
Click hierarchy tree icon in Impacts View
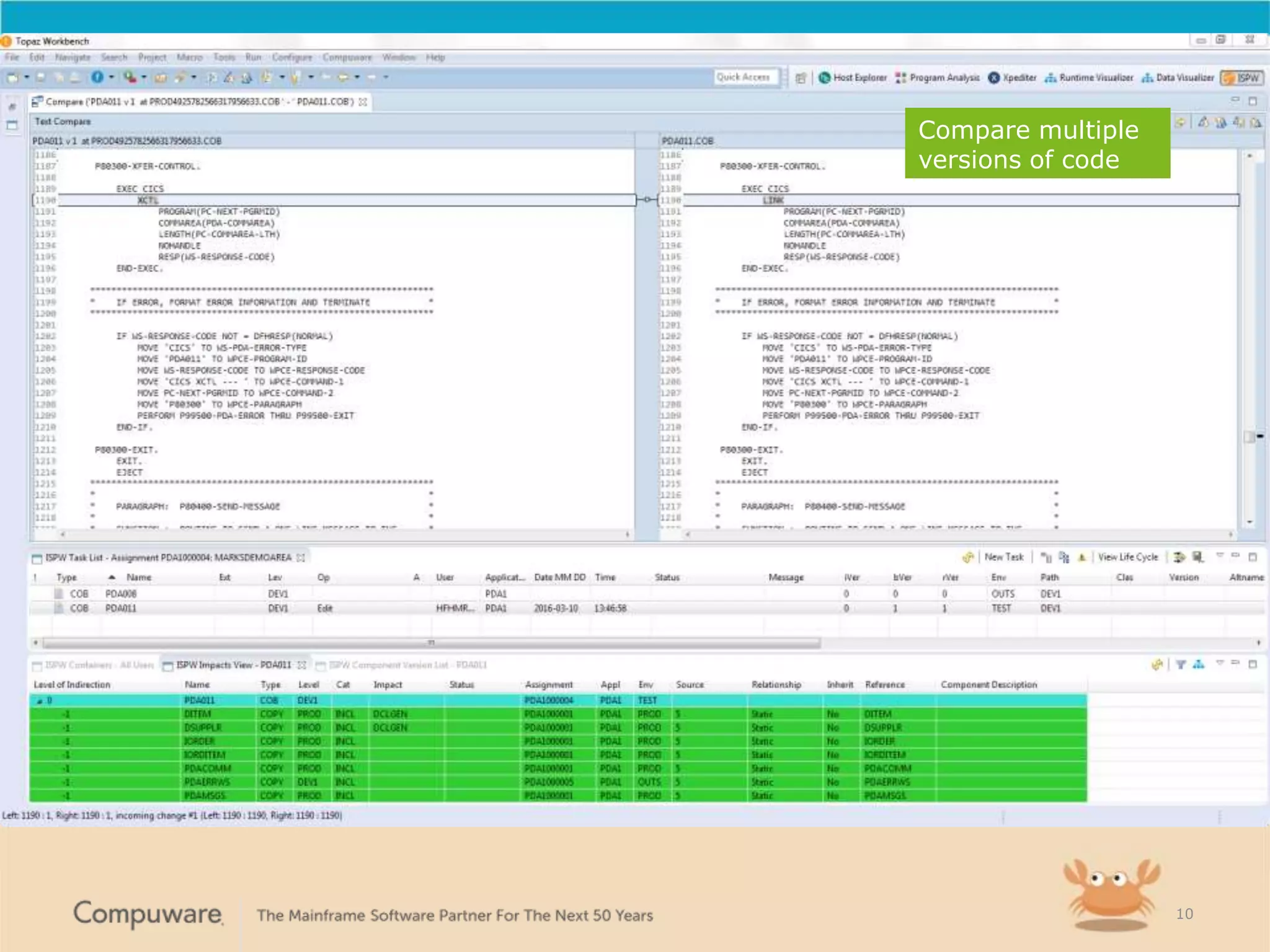coord(1199,664)
